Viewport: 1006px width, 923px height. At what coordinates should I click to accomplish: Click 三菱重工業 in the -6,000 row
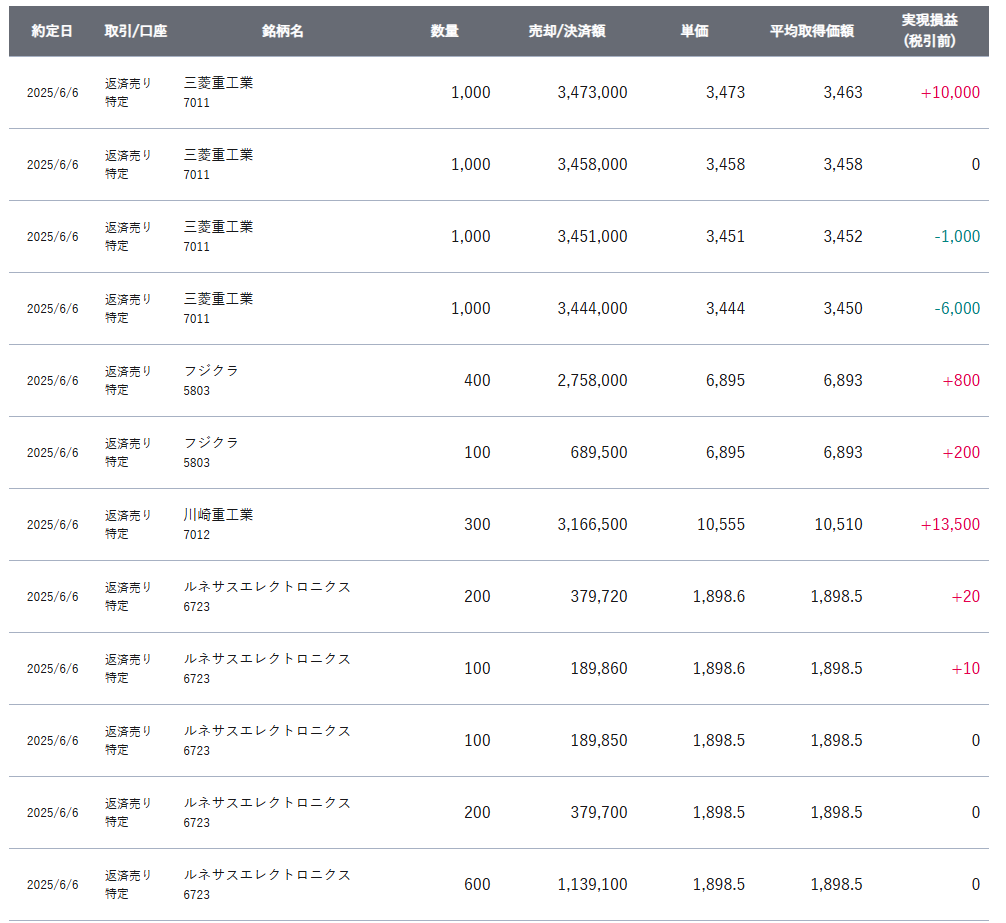coord(218,299)
